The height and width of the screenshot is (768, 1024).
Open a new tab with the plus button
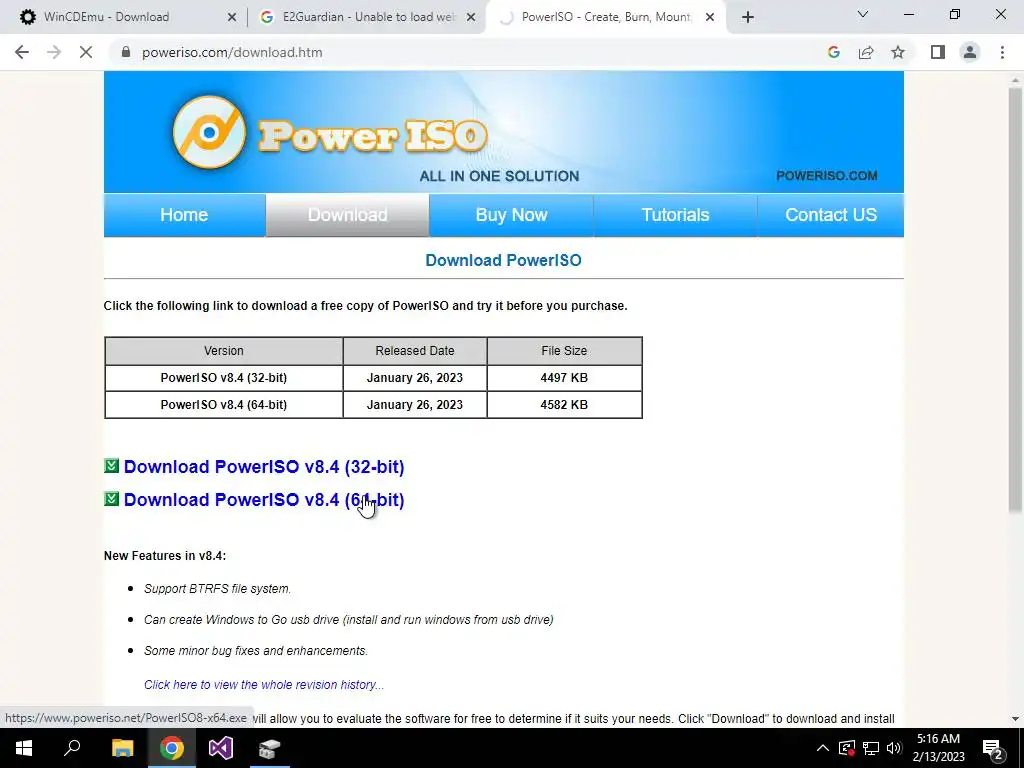pos(748,17)
